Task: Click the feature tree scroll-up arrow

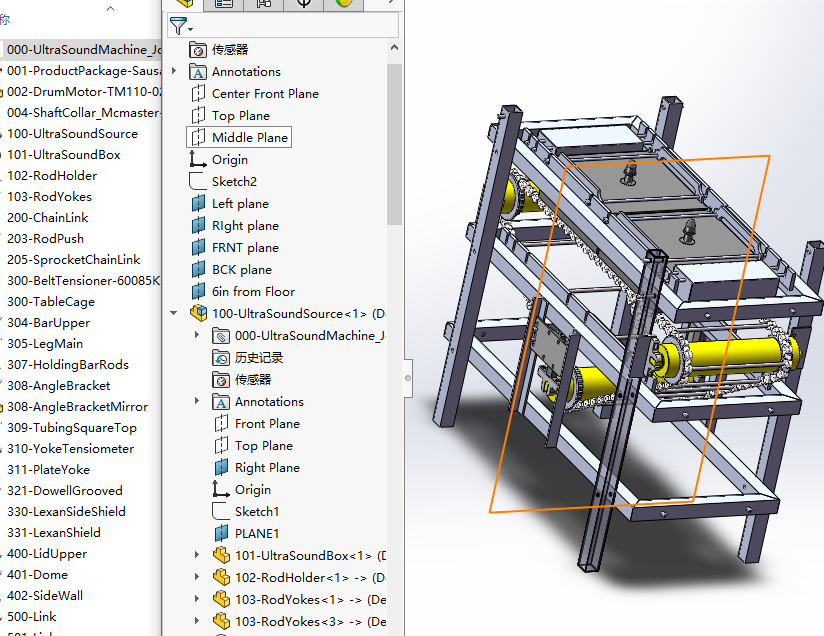Action: (394, 47)
